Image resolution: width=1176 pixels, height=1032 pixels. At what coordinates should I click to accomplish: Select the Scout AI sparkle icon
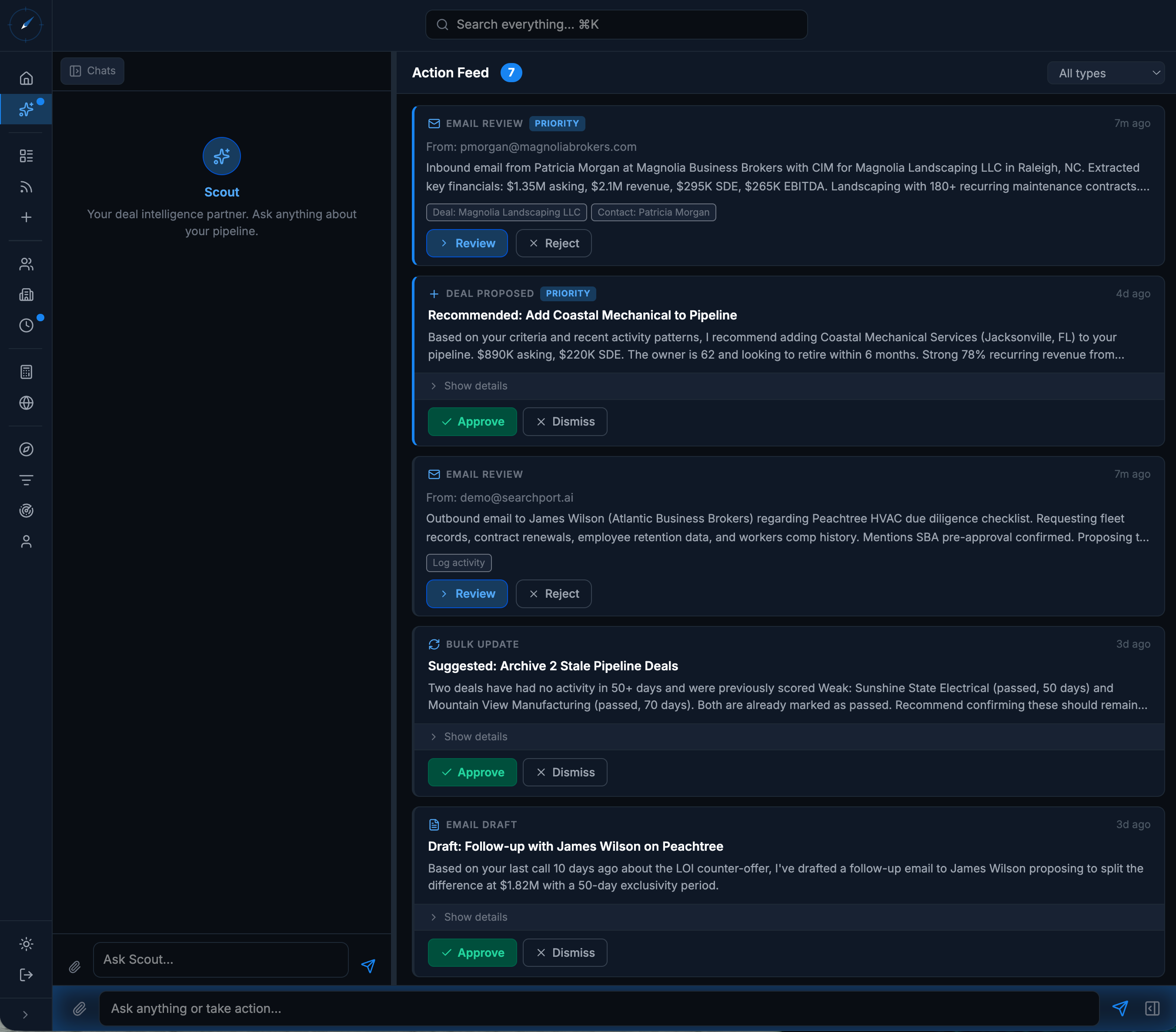26,109
